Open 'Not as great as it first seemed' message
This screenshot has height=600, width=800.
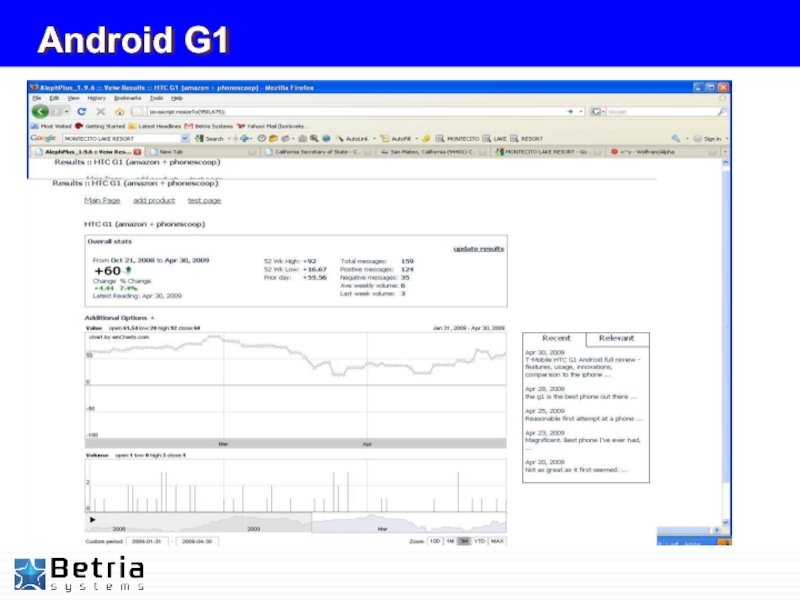pyautogui.click(x=576, y=469)
